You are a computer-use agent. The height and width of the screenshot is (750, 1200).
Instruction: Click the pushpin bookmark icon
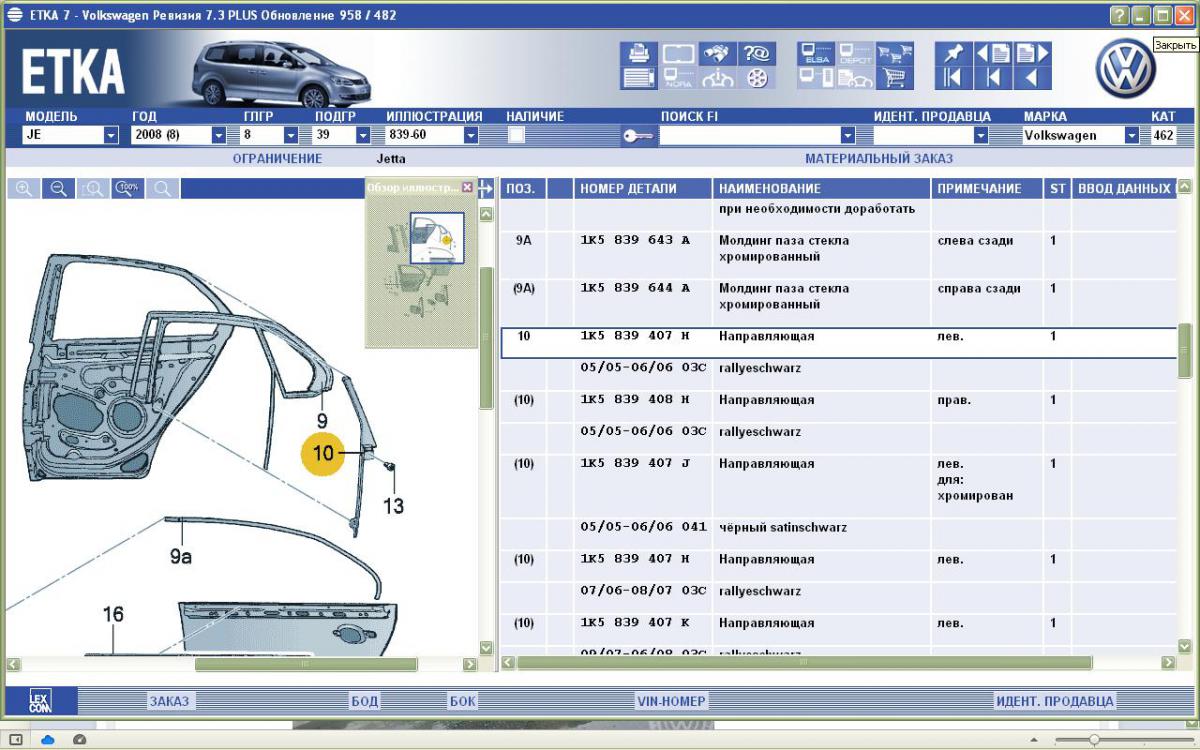click(953, 54)
